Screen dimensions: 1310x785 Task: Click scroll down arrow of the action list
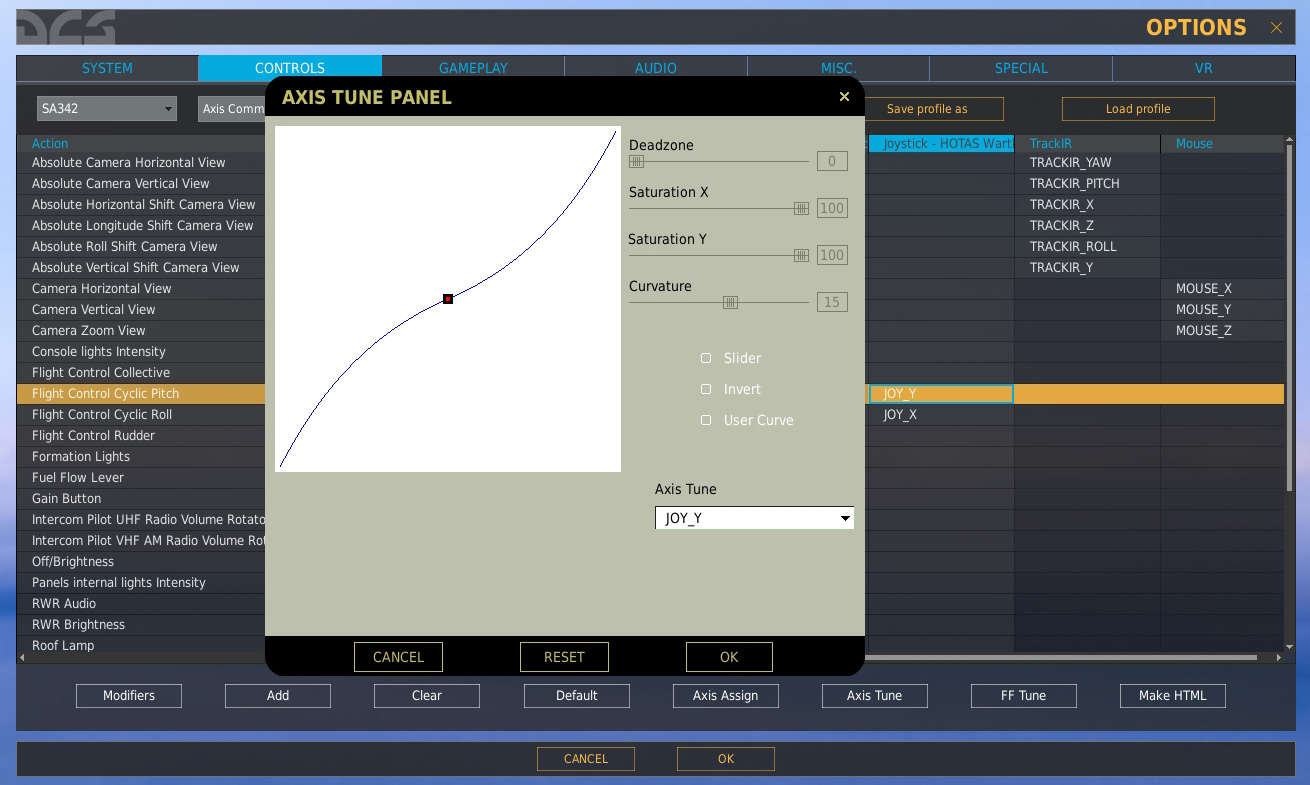pyautogui.click(x=1289, y=646)
